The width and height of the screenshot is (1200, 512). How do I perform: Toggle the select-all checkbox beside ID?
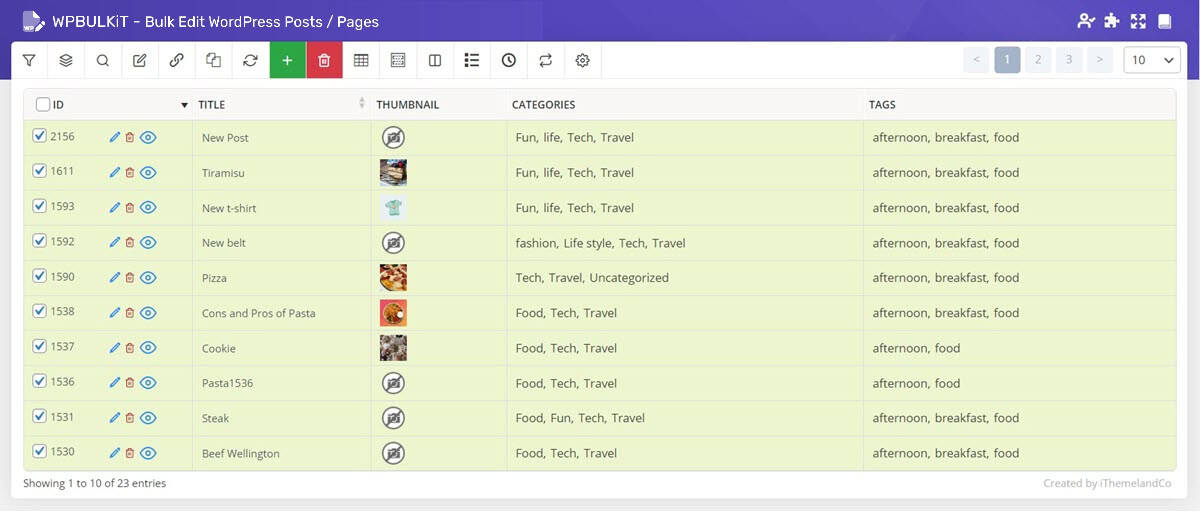point(42,104)
